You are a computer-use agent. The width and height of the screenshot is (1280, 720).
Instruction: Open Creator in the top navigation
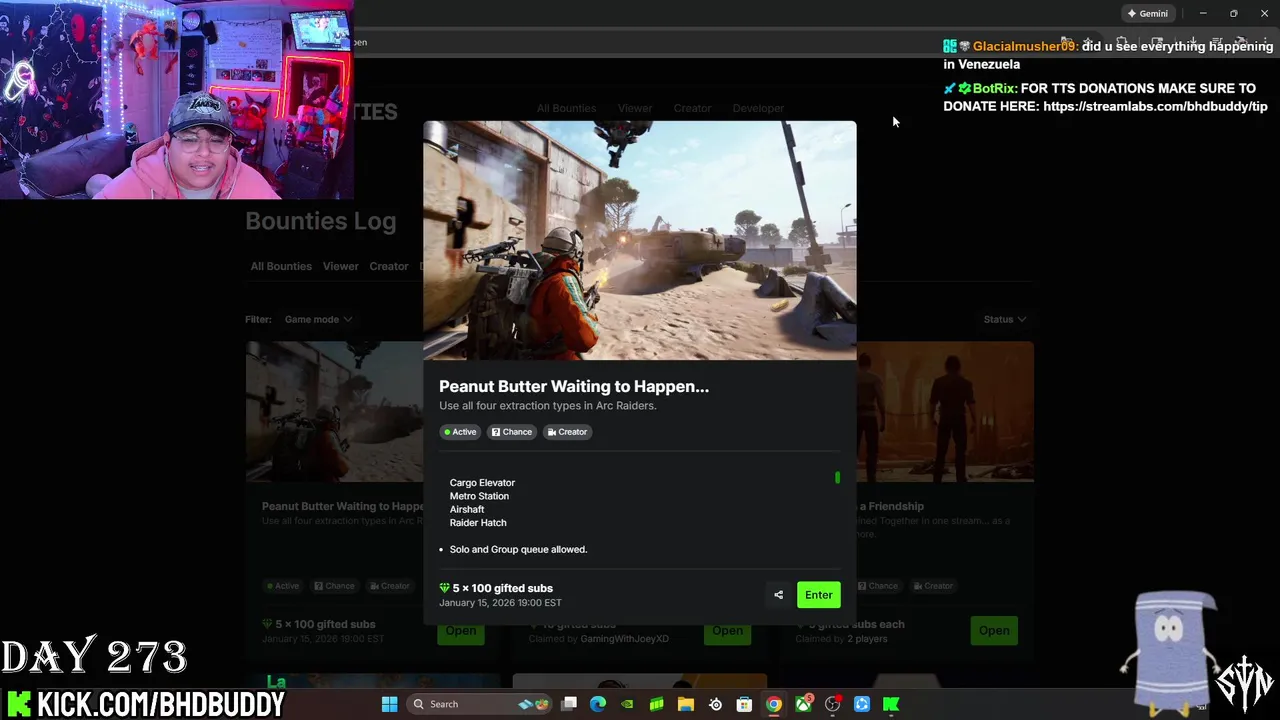coord(692,108)
